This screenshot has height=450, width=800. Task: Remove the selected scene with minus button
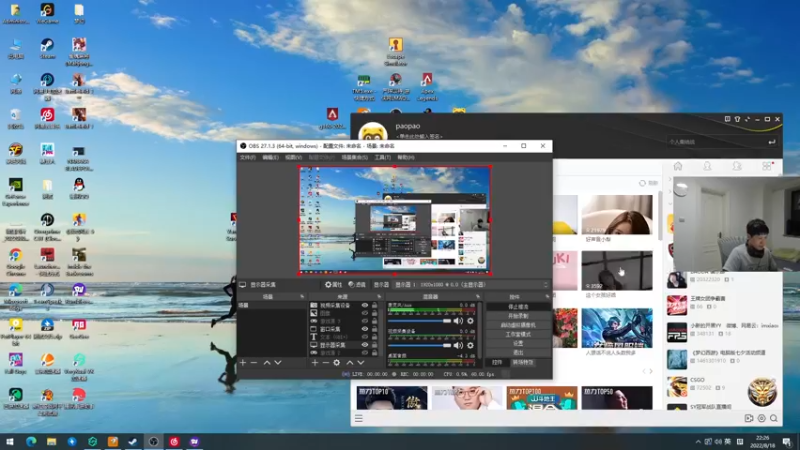tap(254, 363)
